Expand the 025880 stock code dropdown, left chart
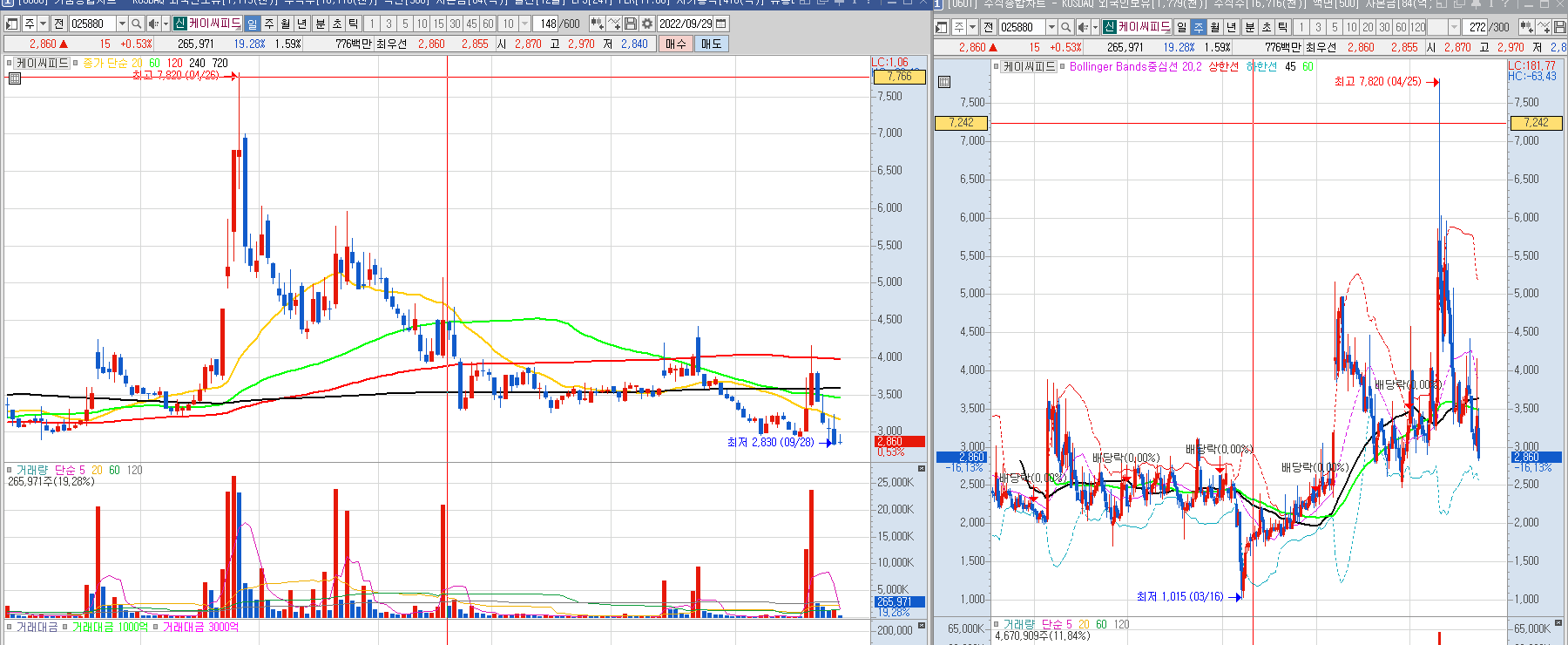Screen dimensions: 1568x645 (x=122, y=24)
